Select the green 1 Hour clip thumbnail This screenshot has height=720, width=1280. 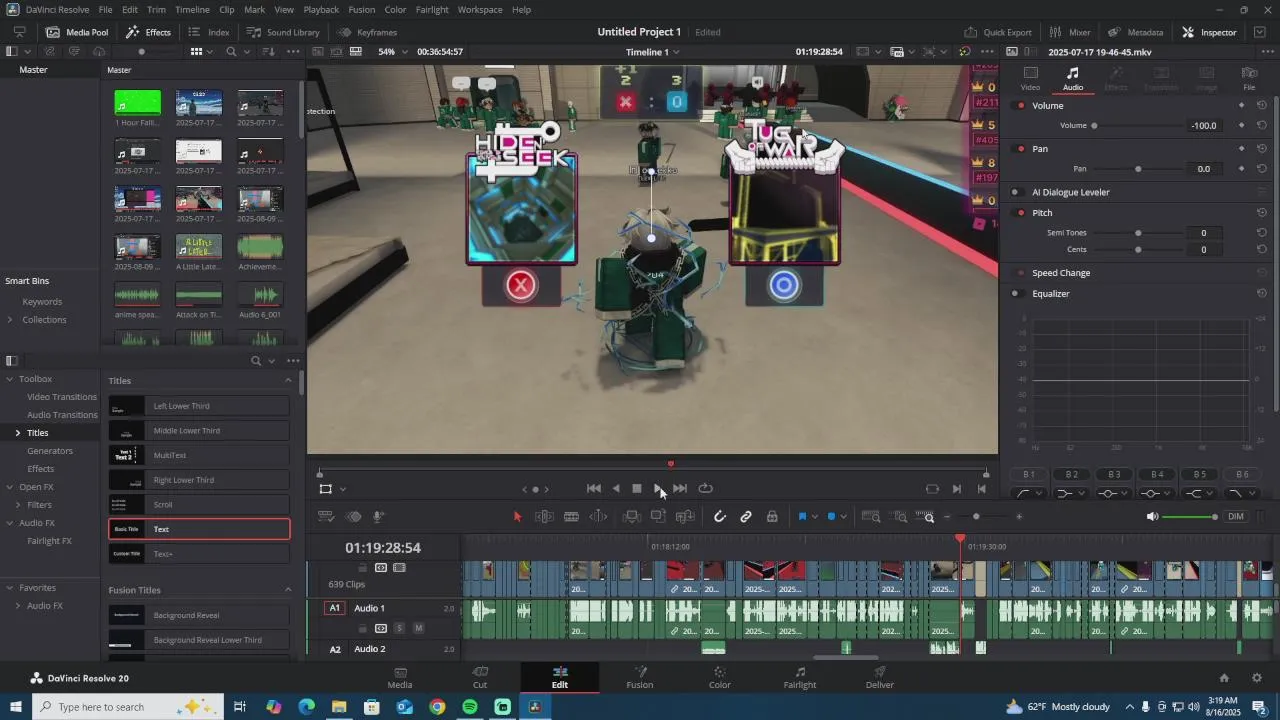138,102
